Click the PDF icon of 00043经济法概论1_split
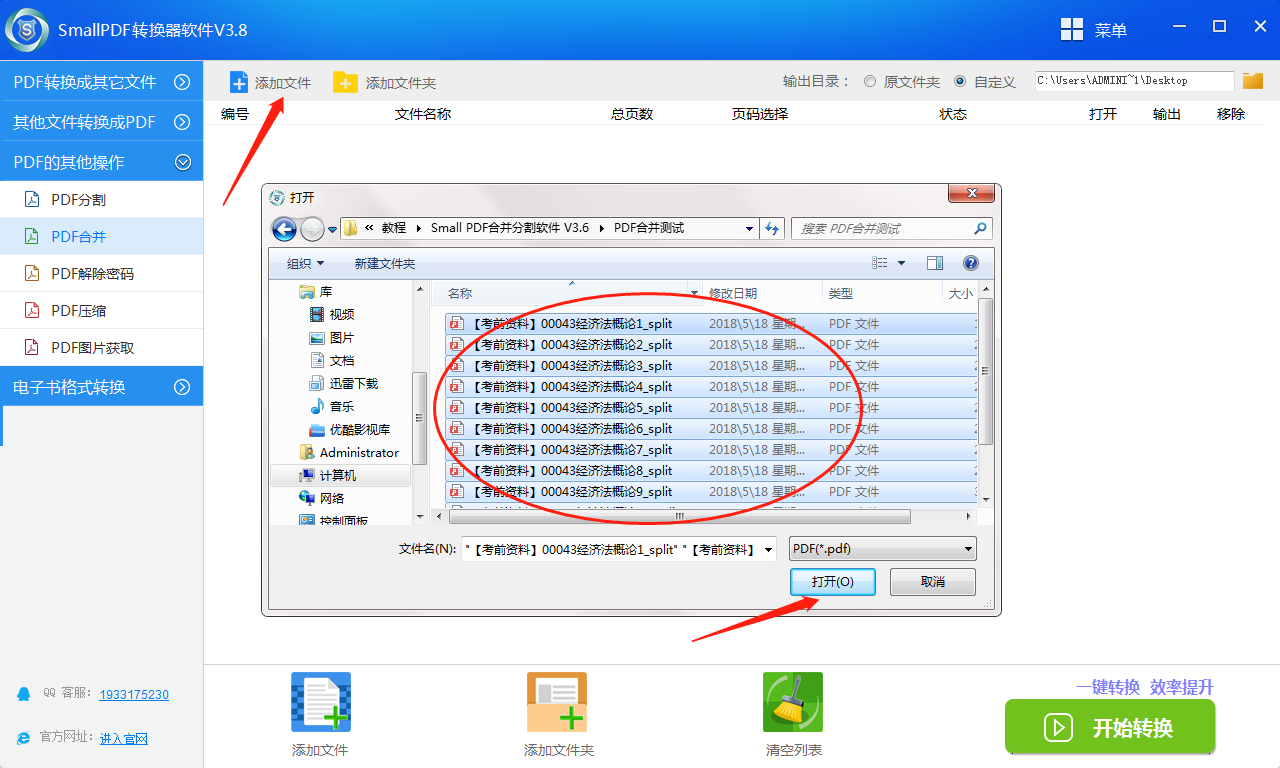 pos(457,324)
